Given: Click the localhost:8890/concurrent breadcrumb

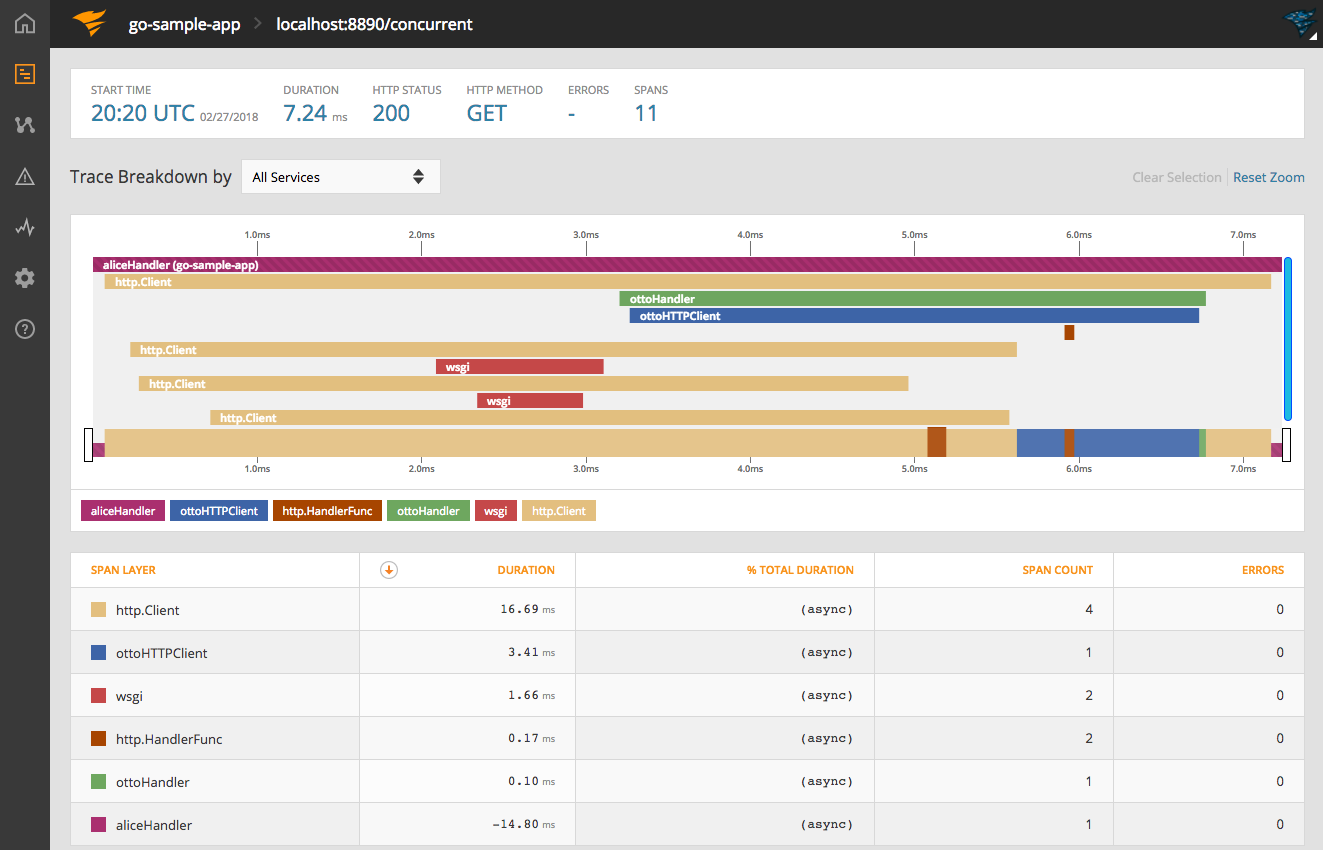Looking at the screenshot, I should pyautogui.click(x=375, y=24).
